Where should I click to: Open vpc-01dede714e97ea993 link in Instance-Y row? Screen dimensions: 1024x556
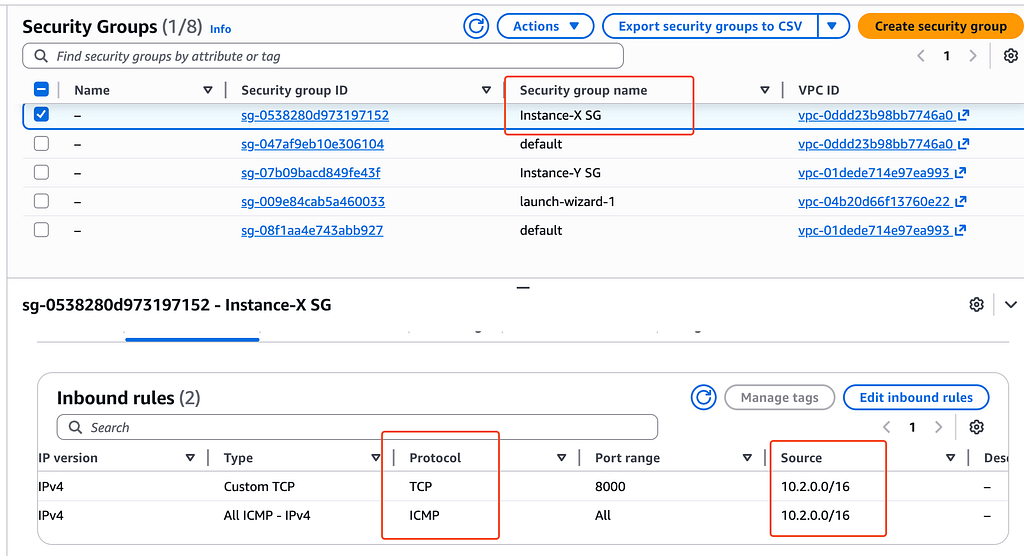click(873, 173)
